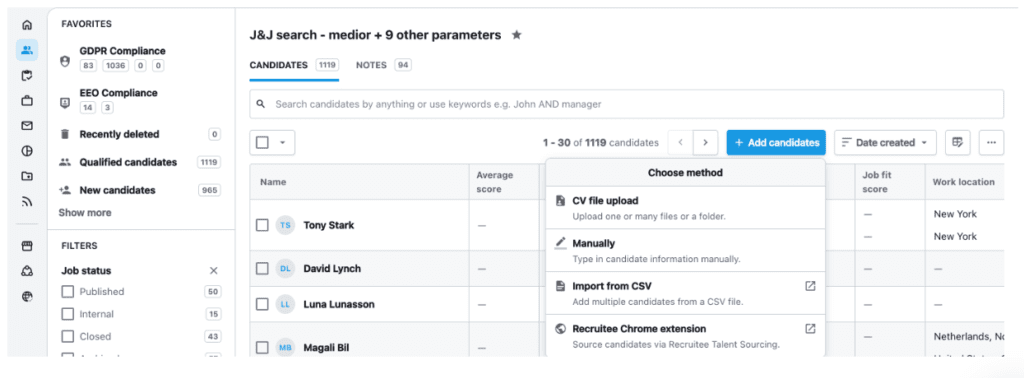This screenshot has height=378, width=1024.
Task: Select Tony Stark's row checkbox
Action: pyautogui.click(x=262, y=225)
